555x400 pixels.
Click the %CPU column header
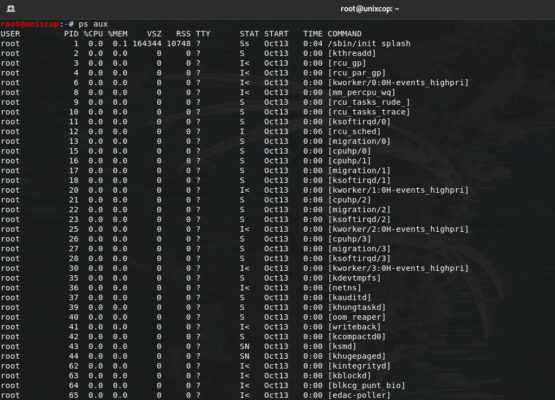(93, 34)
